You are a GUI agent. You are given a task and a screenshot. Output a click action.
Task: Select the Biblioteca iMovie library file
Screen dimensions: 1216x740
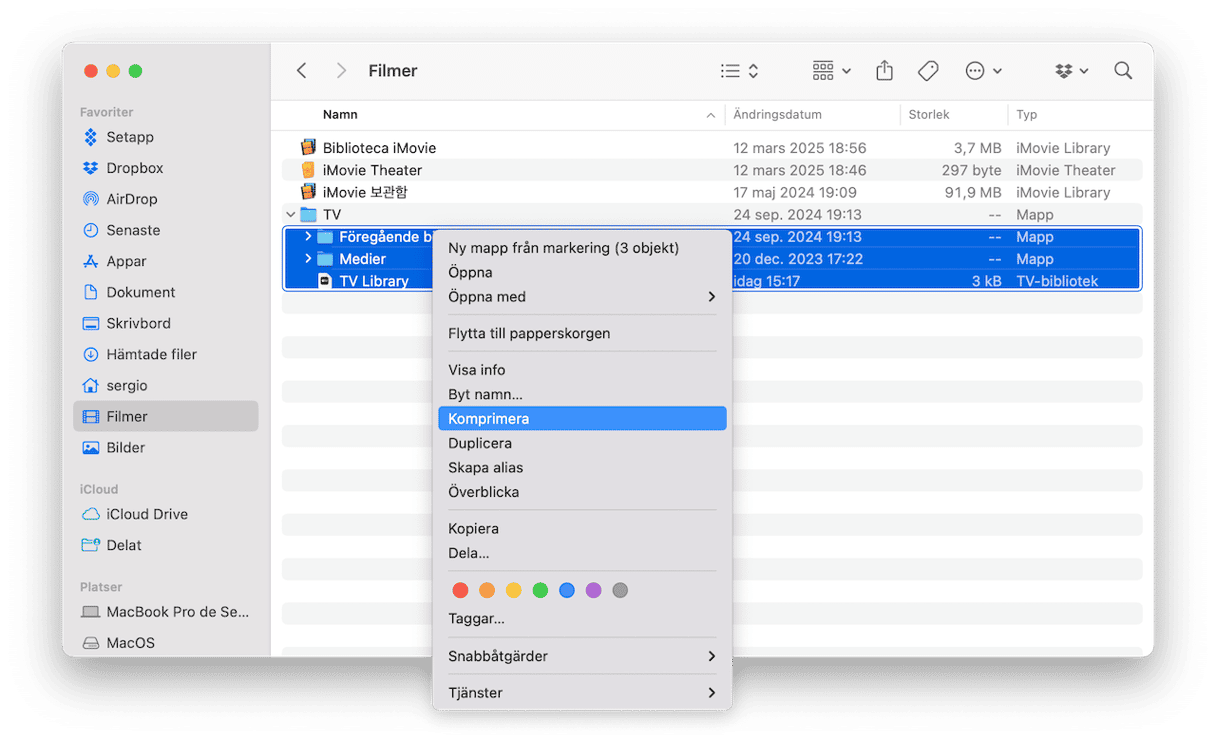coord(379,148)
